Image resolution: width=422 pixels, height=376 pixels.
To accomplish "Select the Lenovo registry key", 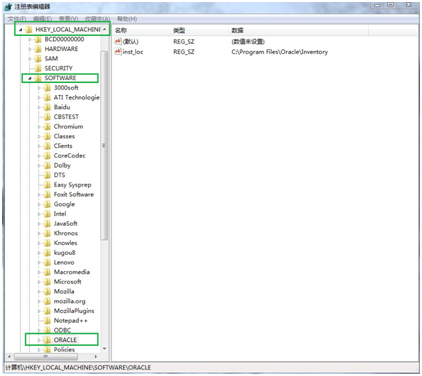I will (64, 262).
